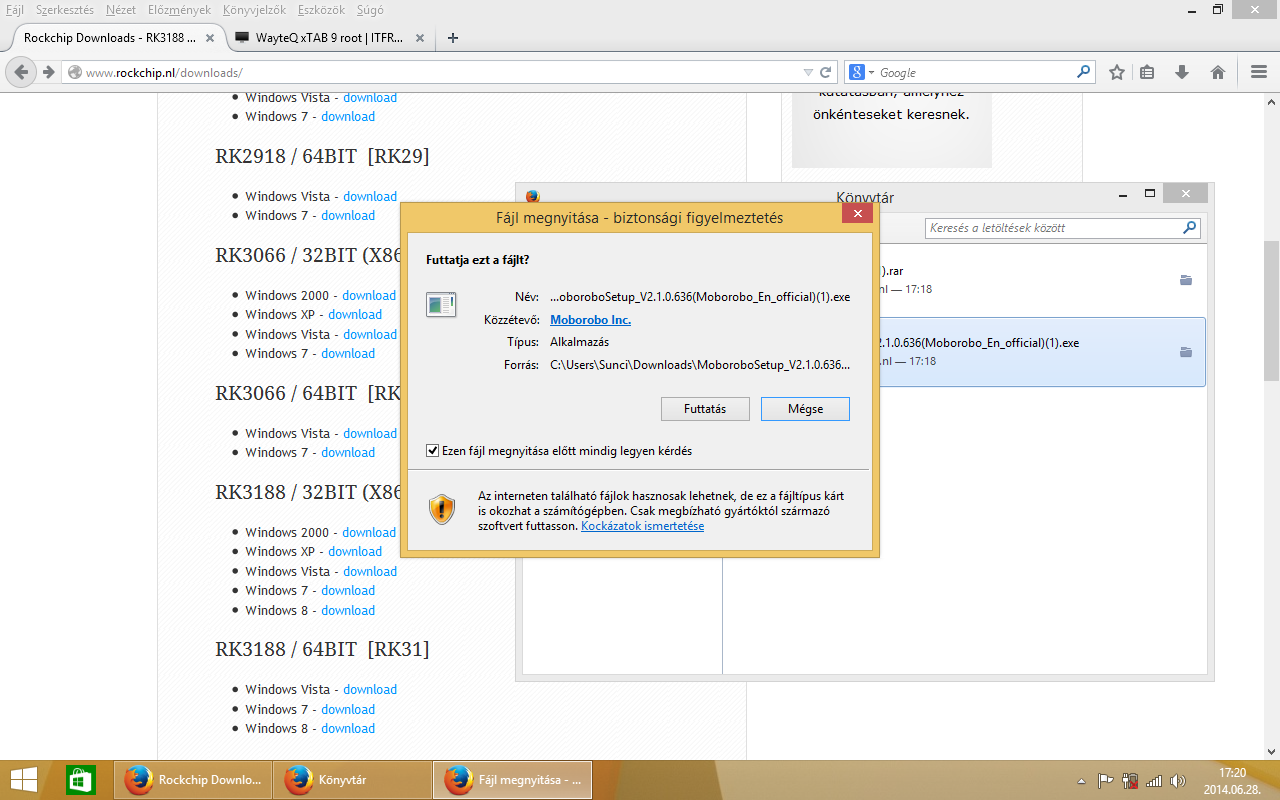Open the Firefox hamburger menu
Viewport: 1280px width, 800px height.
click(x=1259, y=72)
